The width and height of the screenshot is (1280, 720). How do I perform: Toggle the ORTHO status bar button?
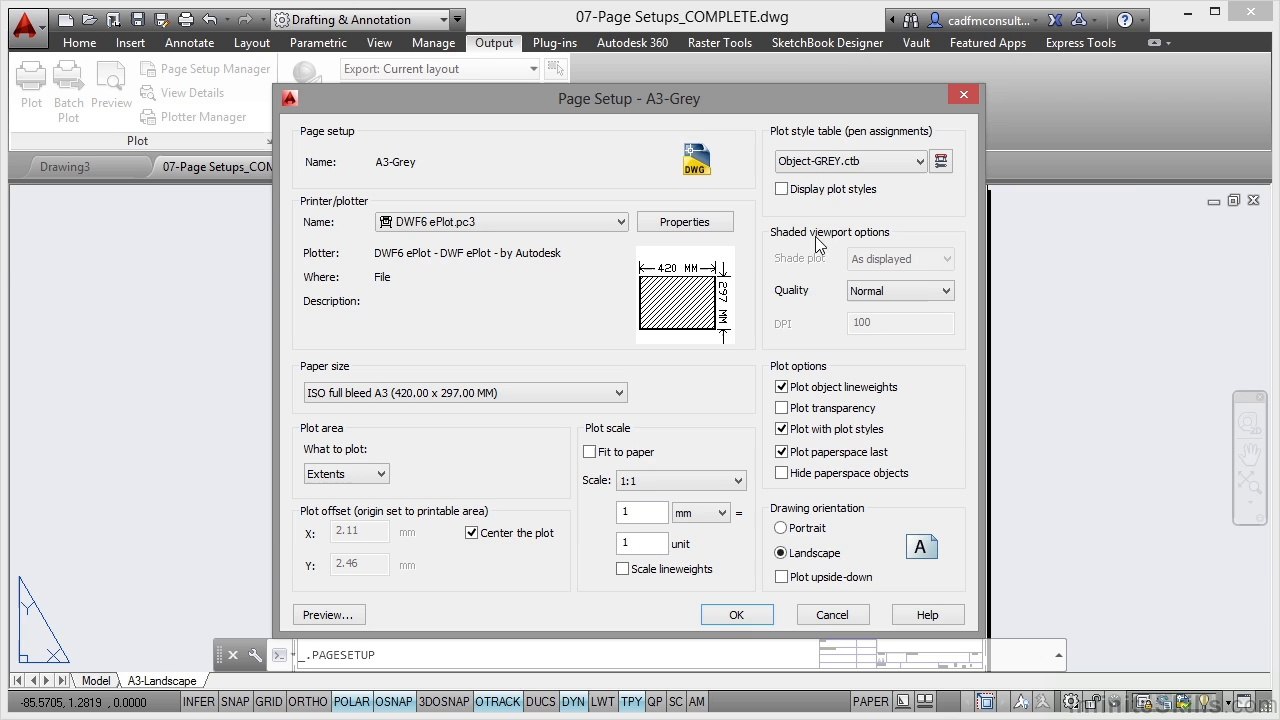tap(308, 702)
